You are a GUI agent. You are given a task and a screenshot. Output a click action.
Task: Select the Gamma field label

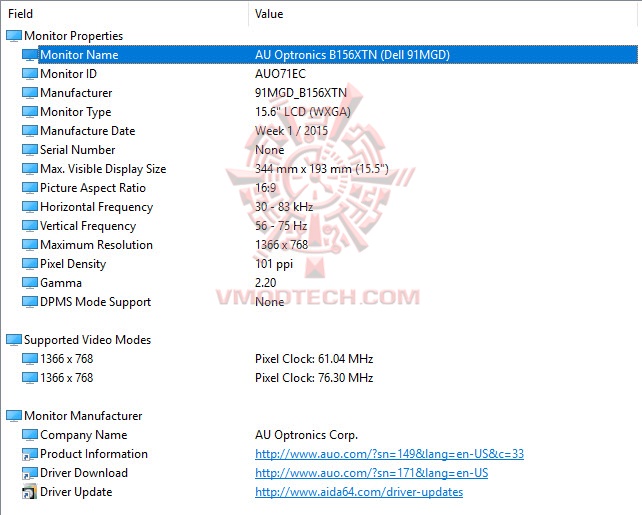tap(61, 283)
